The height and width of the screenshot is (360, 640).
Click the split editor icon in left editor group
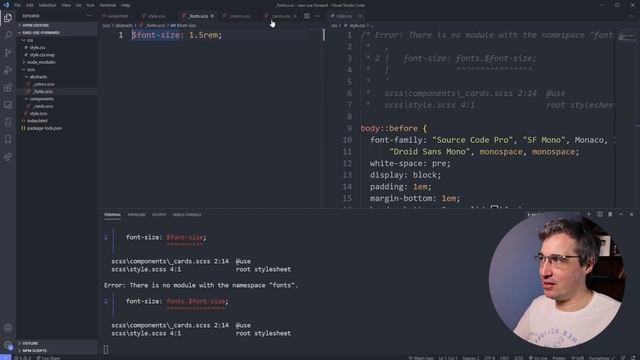[307, 16]
